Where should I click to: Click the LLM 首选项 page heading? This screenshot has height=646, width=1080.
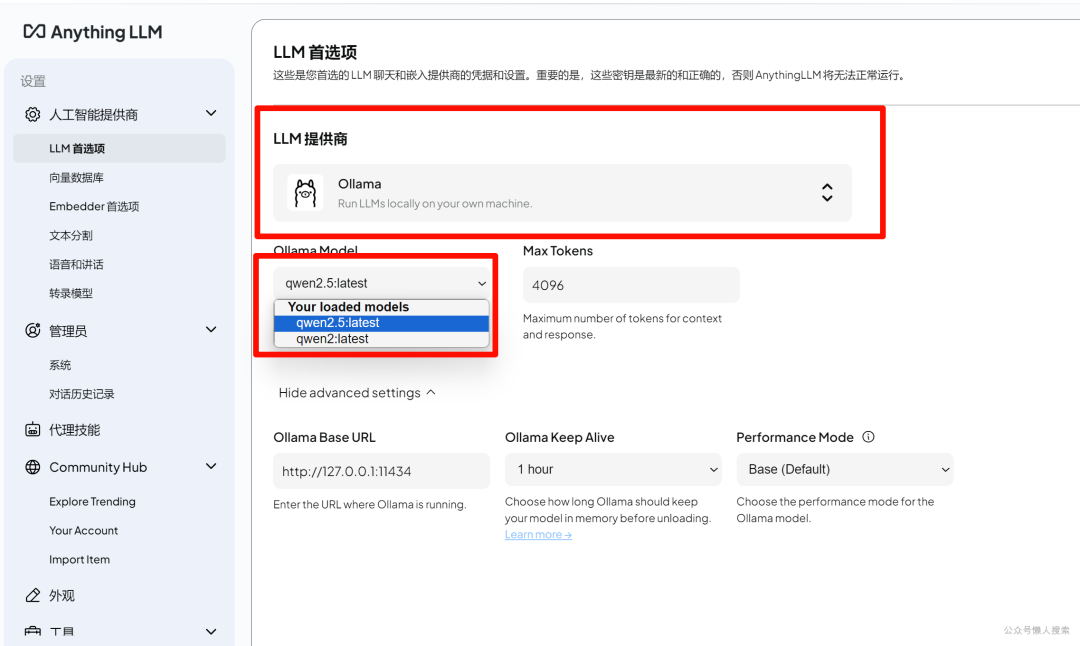[315, 52]
